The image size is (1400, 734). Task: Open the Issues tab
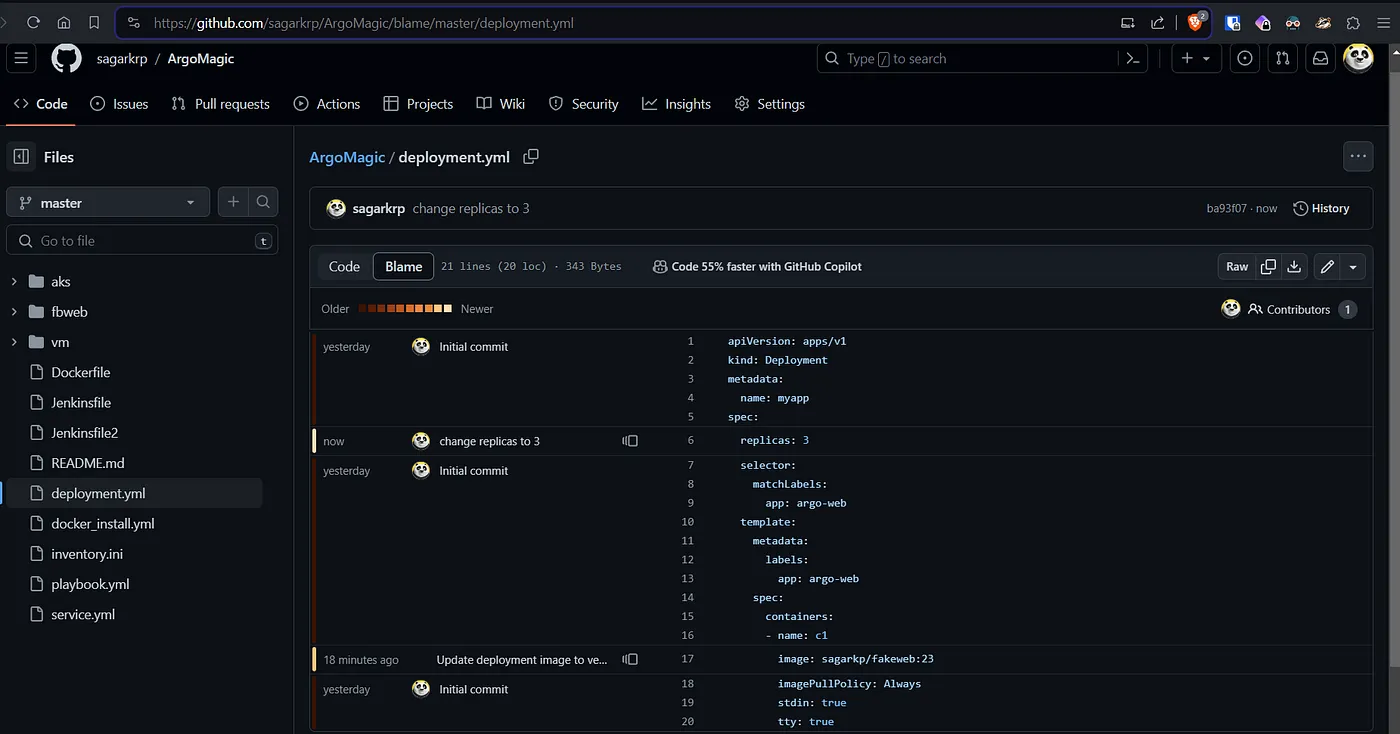coord(119,104)
